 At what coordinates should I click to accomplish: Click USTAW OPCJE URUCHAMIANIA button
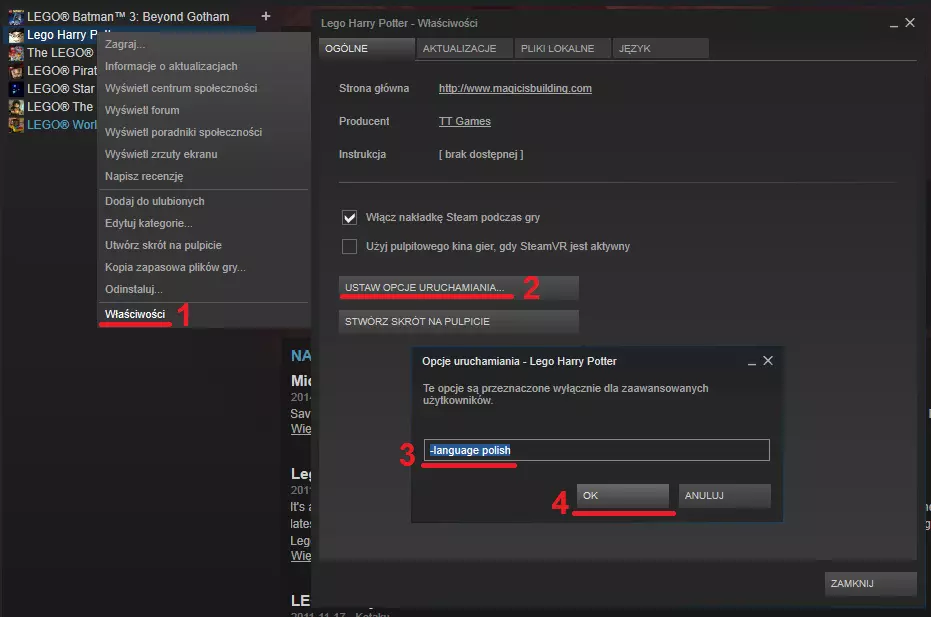point(458,287)
